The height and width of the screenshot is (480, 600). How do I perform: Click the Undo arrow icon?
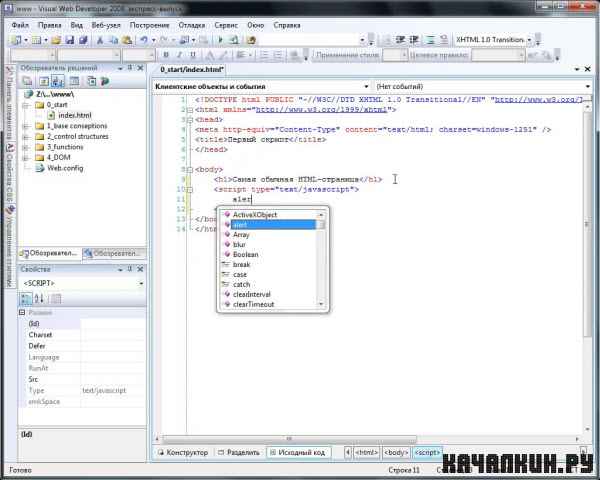144,40
